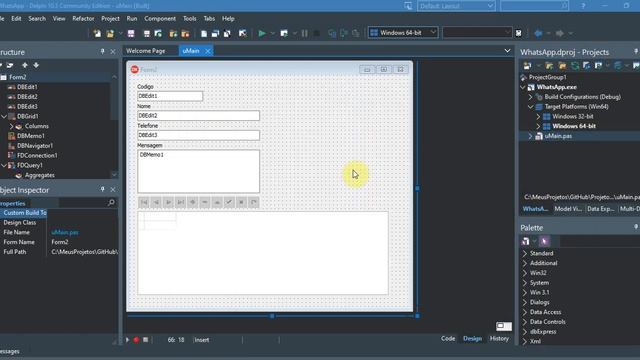The image size is (640, 360).
Task: Select DBNavigator1 in Structure tree
Action: (x=35, y=146)
